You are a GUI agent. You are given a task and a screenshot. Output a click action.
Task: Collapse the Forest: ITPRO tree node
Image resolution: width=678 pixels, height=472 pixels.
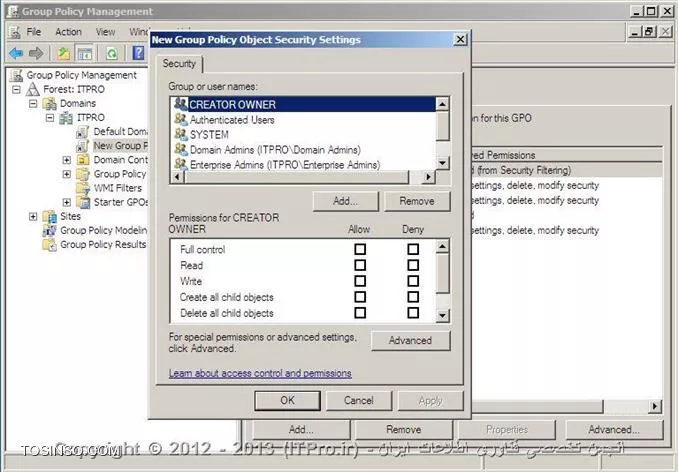(16, 89)
